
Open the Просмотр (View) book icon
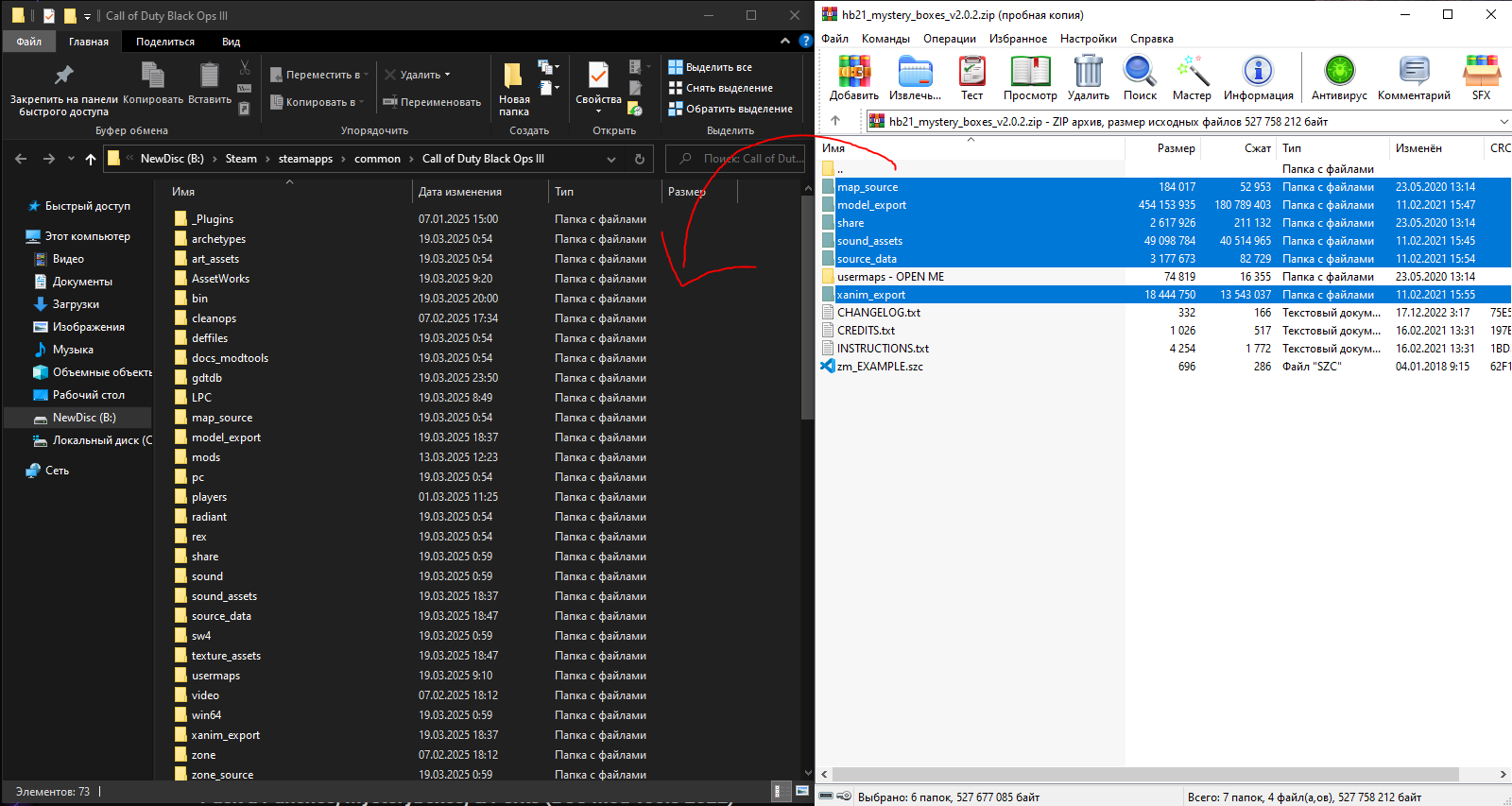pos(1030,72)
